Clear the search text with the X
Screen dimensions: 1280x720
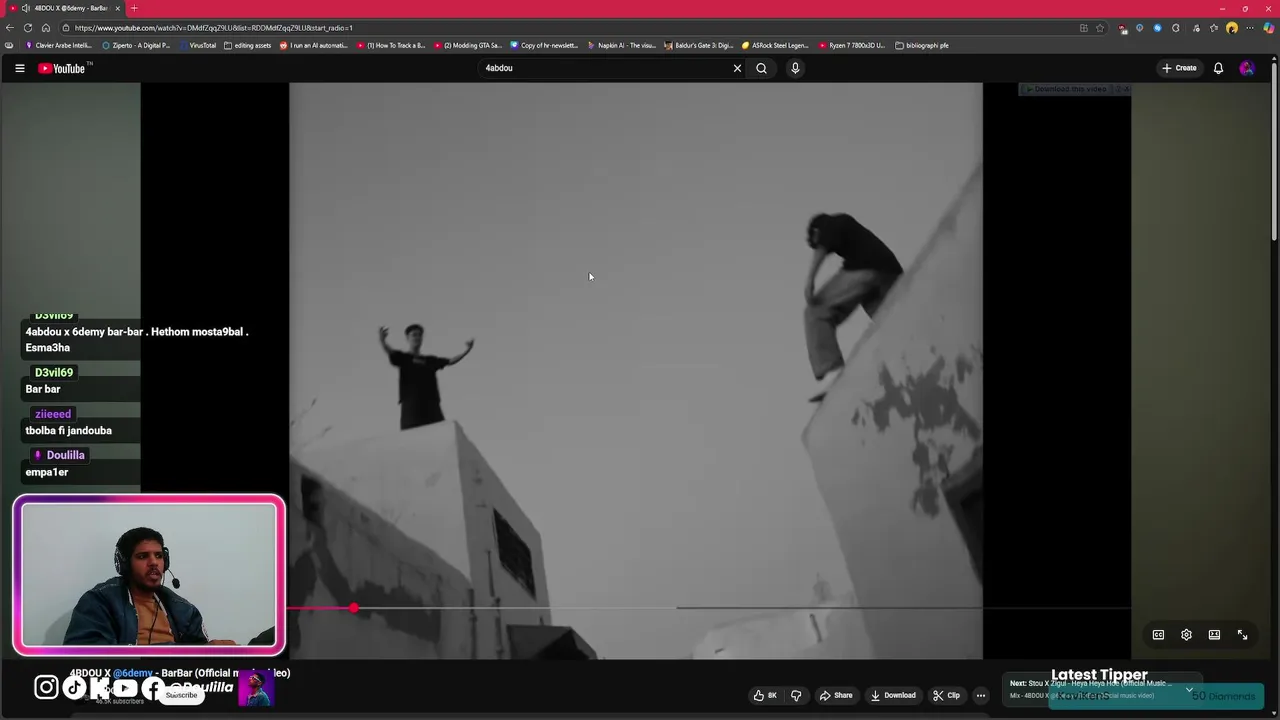[x=738, y=68]
